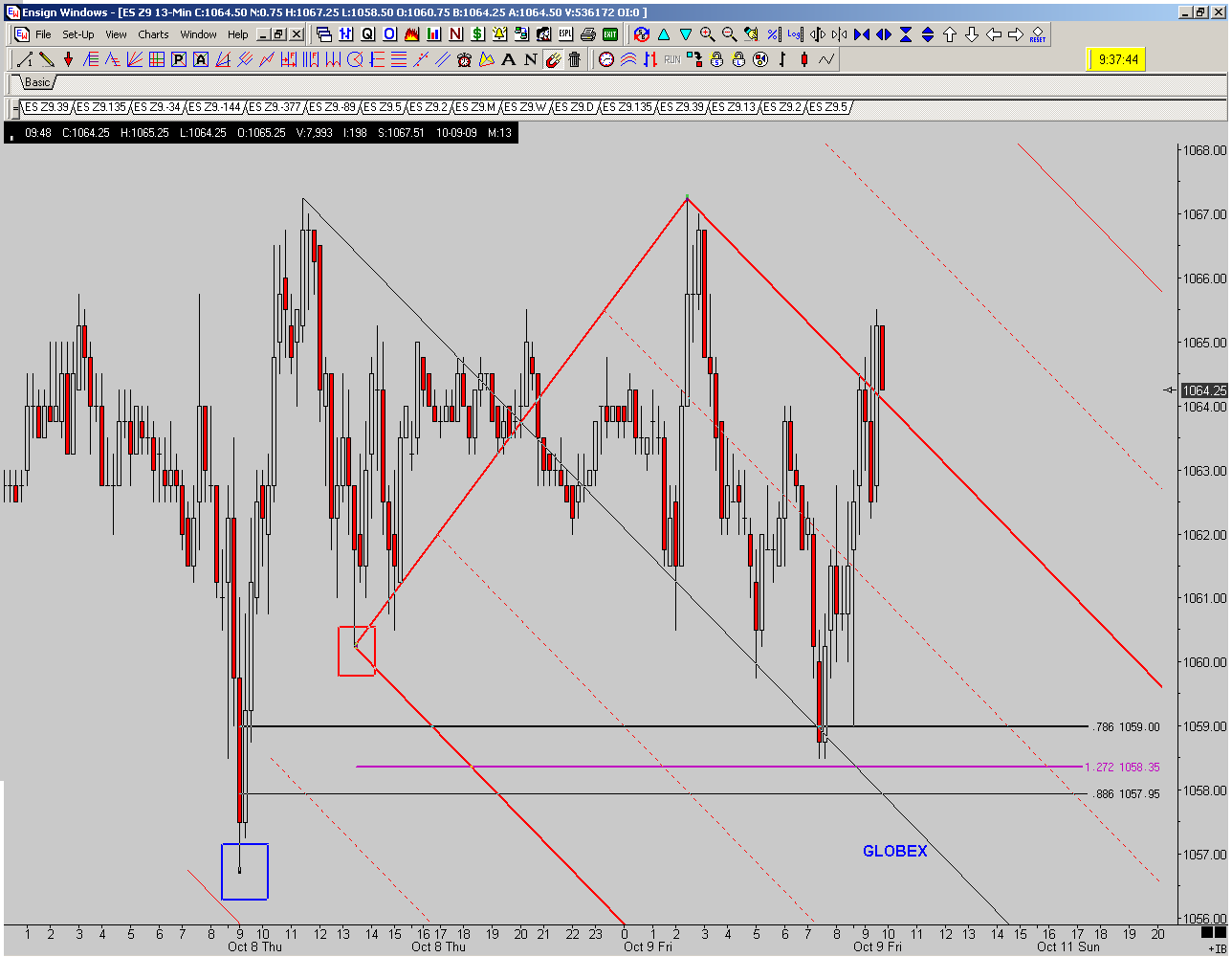Open the Quote page Q icon
Image resolution: width=1232 pixels, height=957 pixels.
(367, 33)
